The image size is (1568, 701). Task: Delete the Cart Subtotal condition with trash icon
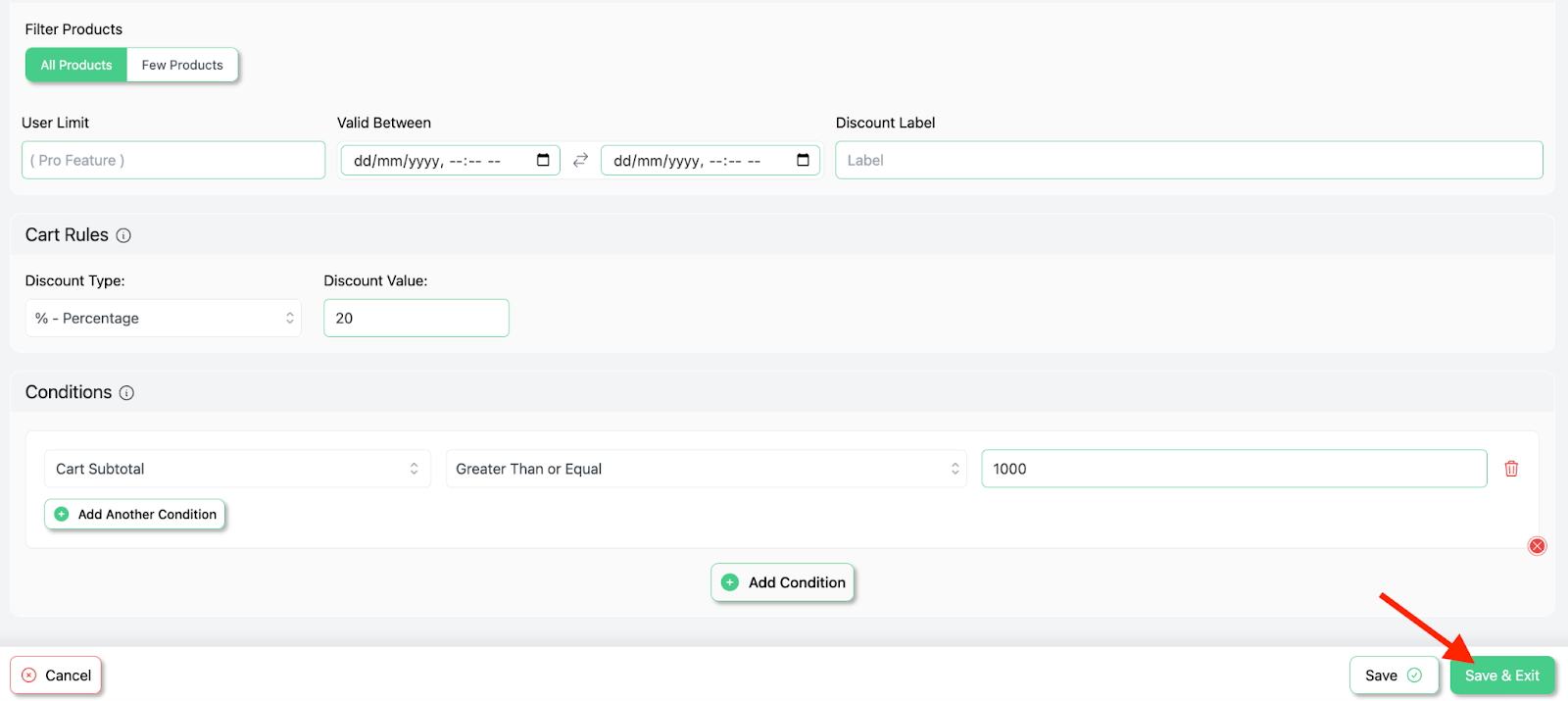(1511, 469)
